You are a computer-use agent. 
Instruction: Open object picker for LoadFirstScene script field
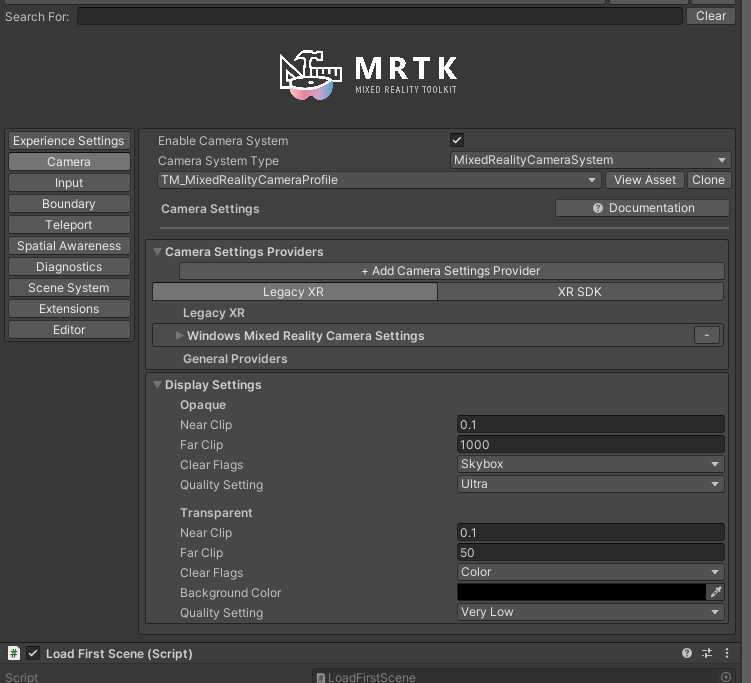pyautogui.click(x=726, y=677)
